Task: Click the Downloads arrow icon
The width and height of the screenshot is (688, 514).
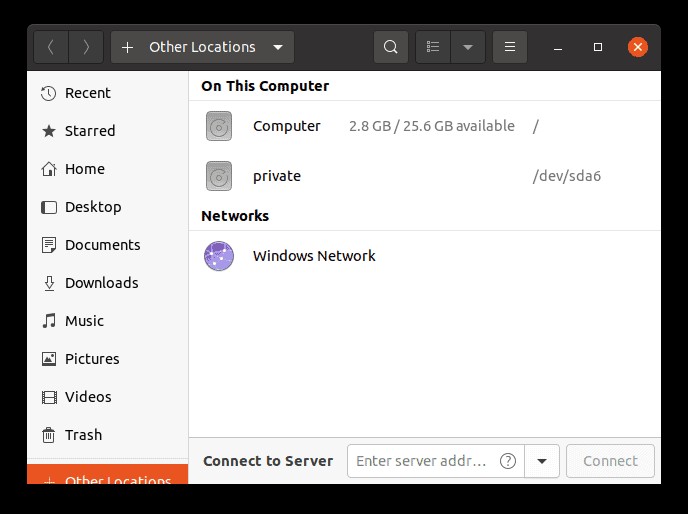Action: coord(49,283)
